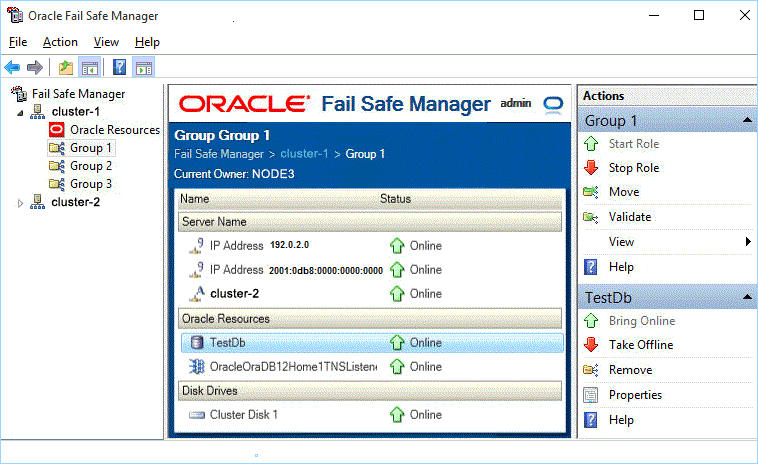Click the Cluster Disk 1 drive icon
Viewport: 758px width, 464px height.
197,415
